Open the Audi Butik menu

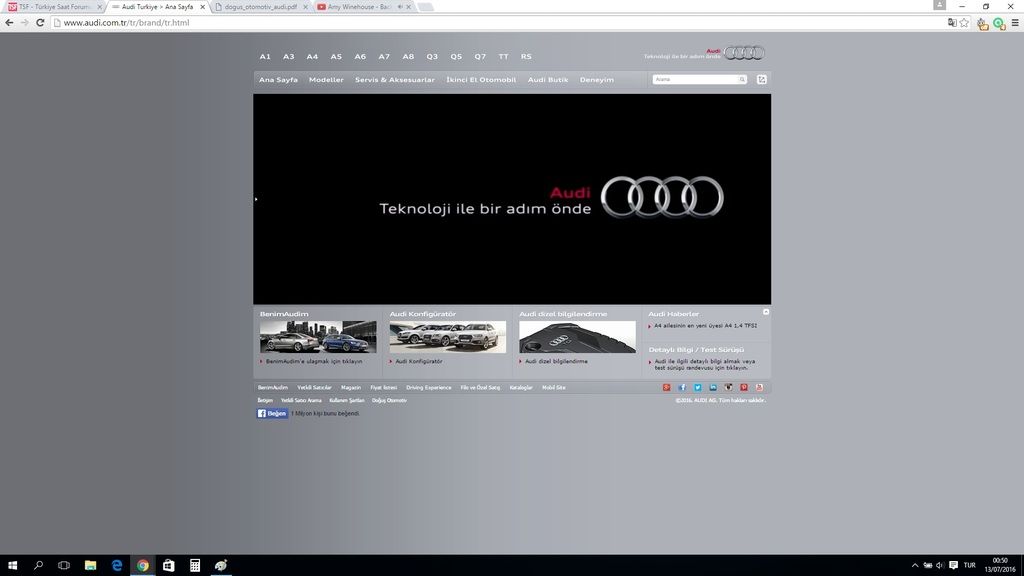click(x=548, y=80)
